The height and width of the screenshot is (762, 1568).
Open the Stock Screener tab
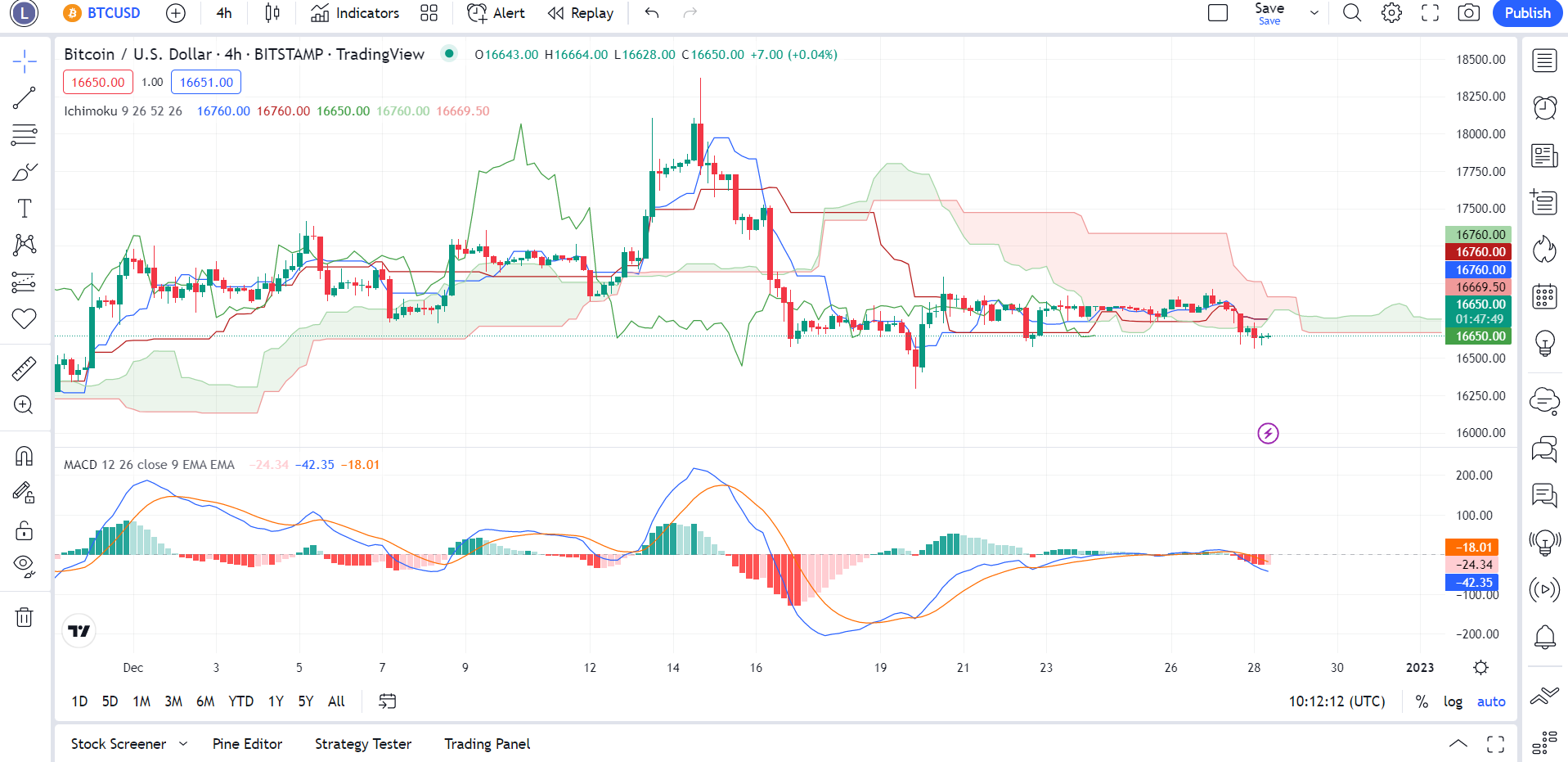click(119, 744)
